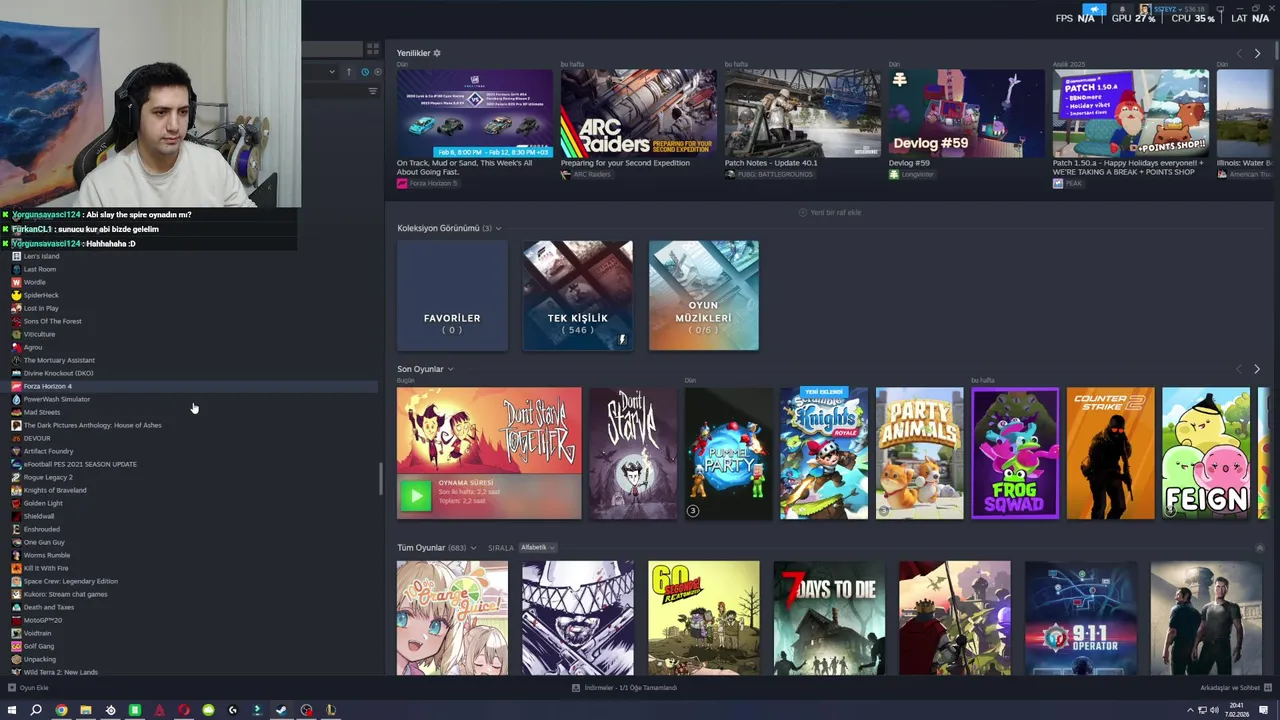The height and width of the screenshot is (720, 1280).
Task: Open Opera browser from taskbar
Action: [x=184, y=710]
